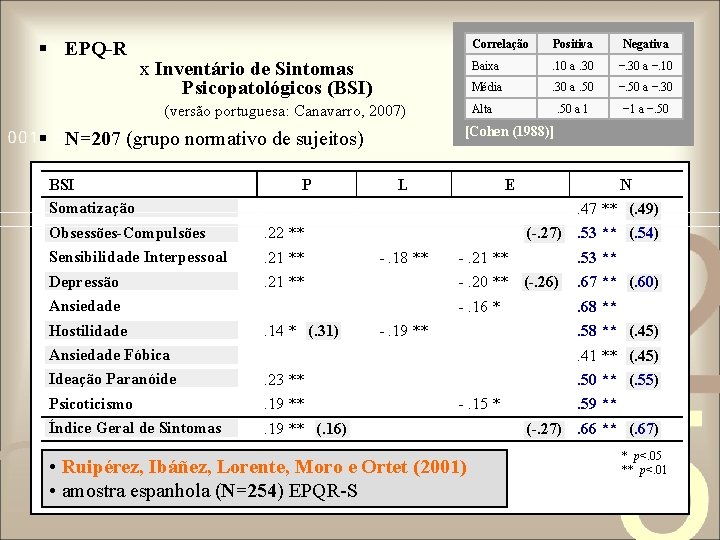Image resolution: width=720 pixels, height=540 pixels.
Task: Select 'N=207 (grupo normativo de sujeitos)' line
Action: click(214, 138)
